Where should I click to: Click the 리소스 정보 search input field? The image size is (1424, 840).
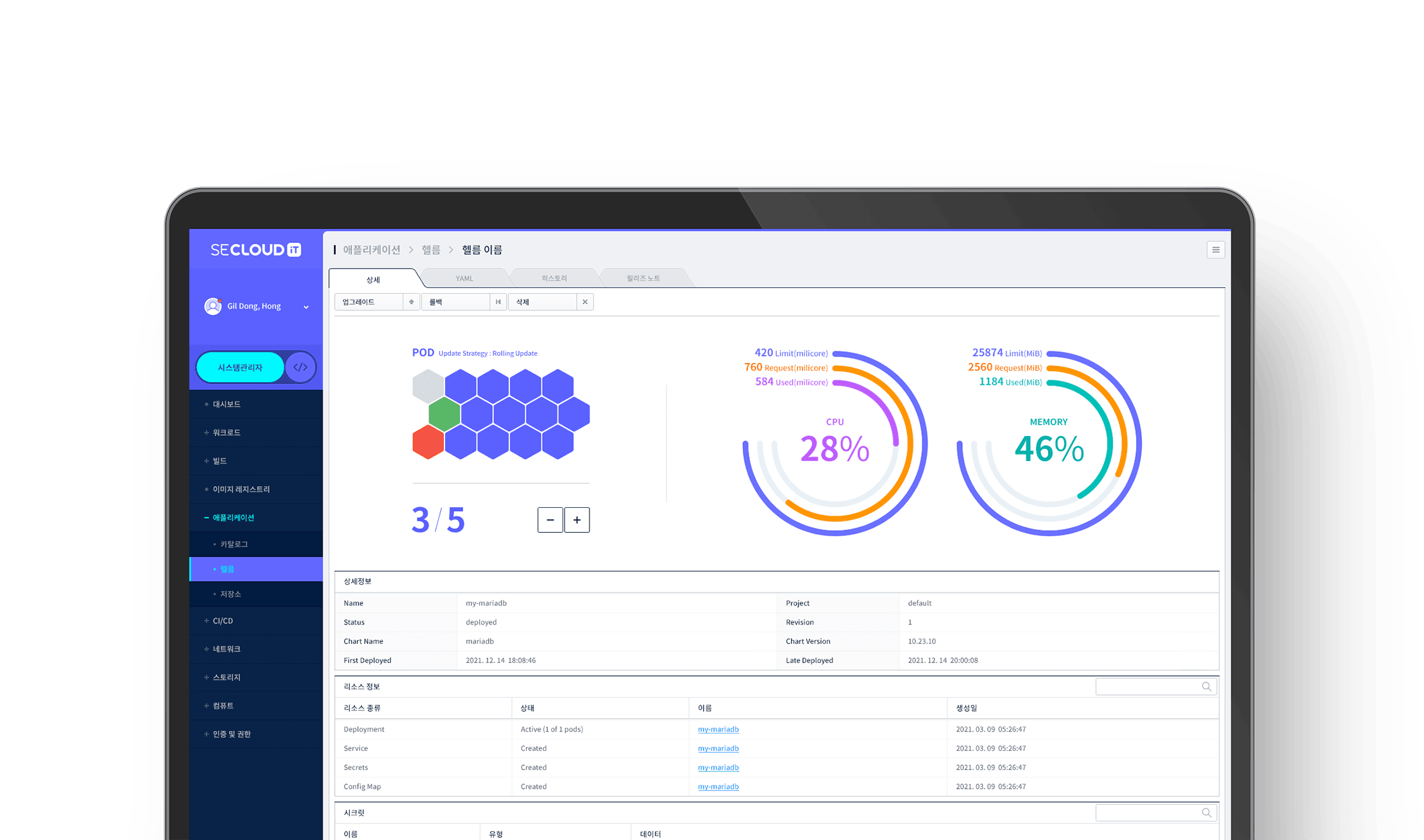coord(1147,687)
